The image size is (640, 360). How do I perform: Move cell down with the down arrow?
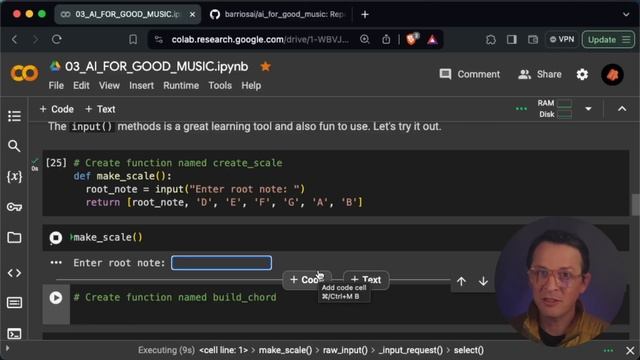pos(483,281)
